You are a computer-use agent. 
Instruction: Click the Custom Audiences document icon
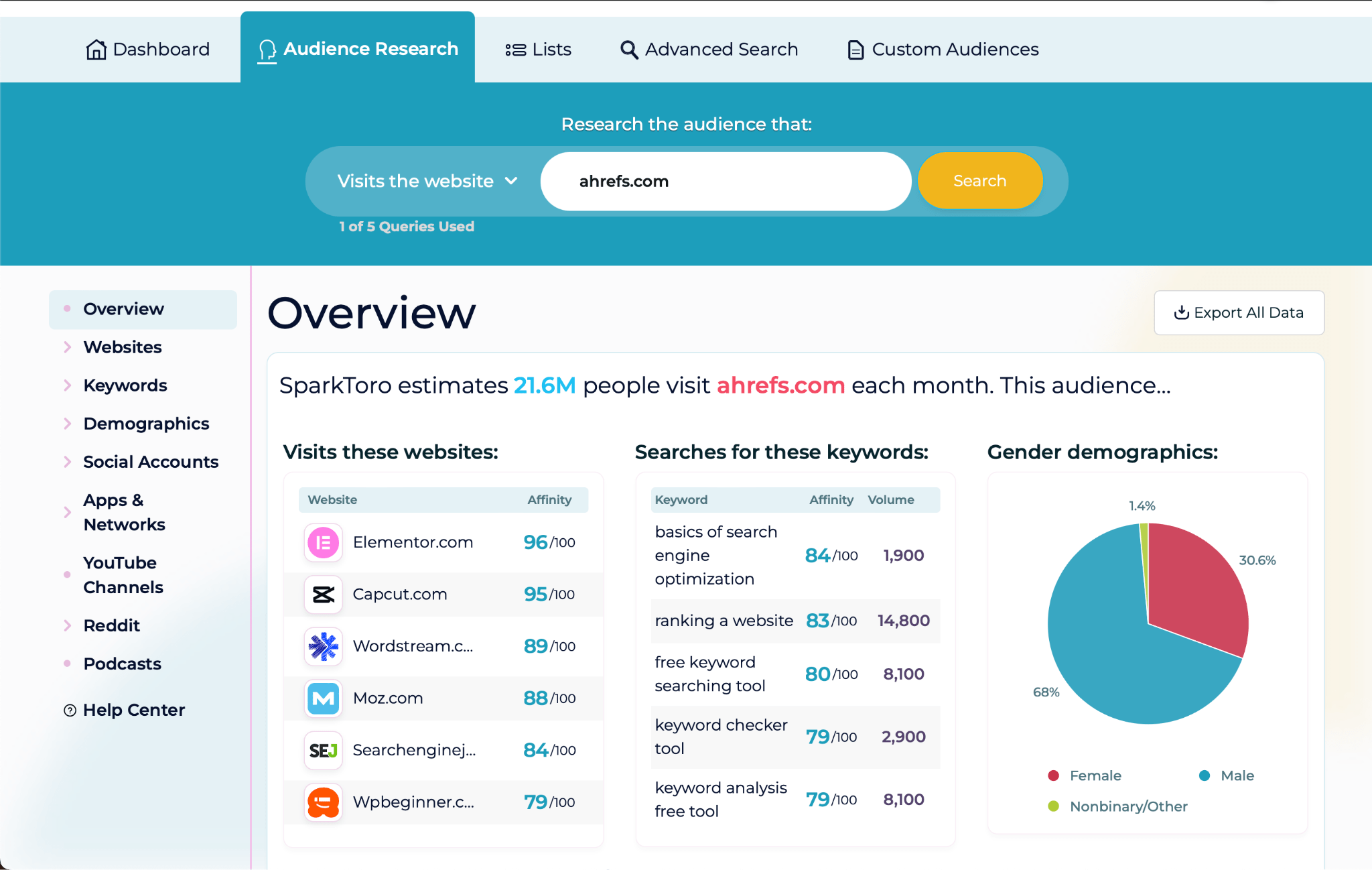click(855, 49)
